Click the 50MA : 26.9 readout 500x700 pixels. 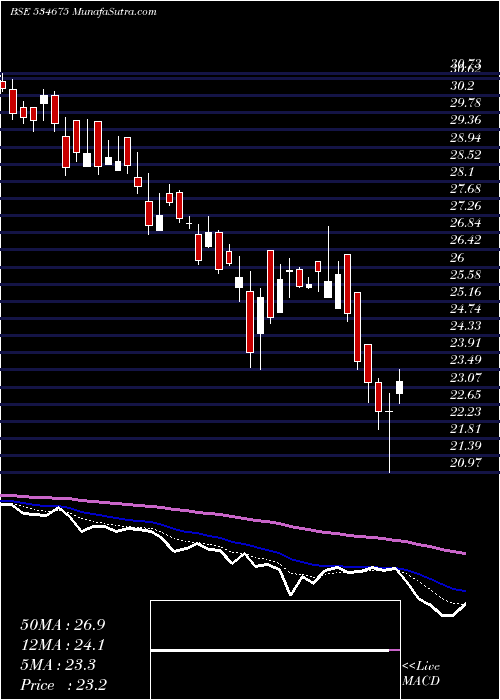pos(62,625)
